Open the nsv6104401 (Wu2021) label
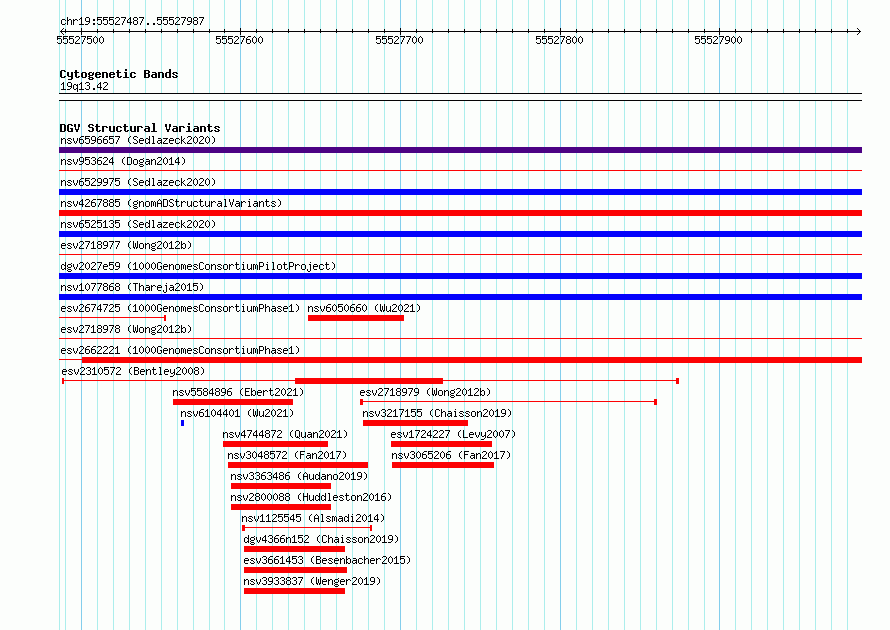 click(x=237, y=413)
